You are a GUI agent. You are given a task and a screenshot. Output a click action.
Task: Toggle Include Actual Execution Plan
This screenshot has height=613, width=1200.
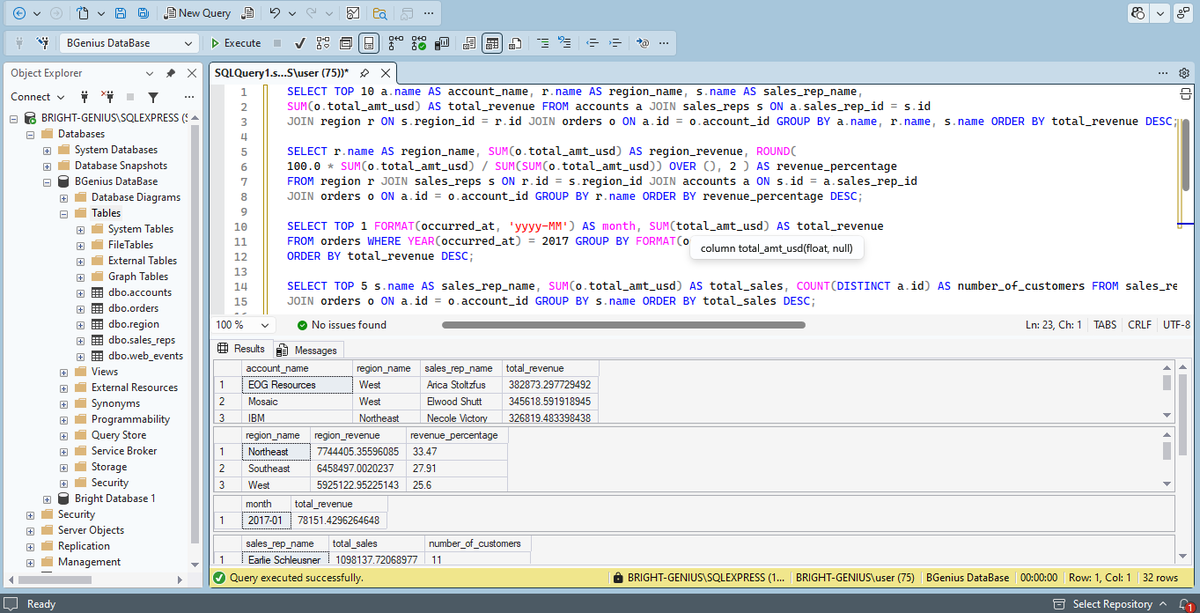[x=395, y=43]
